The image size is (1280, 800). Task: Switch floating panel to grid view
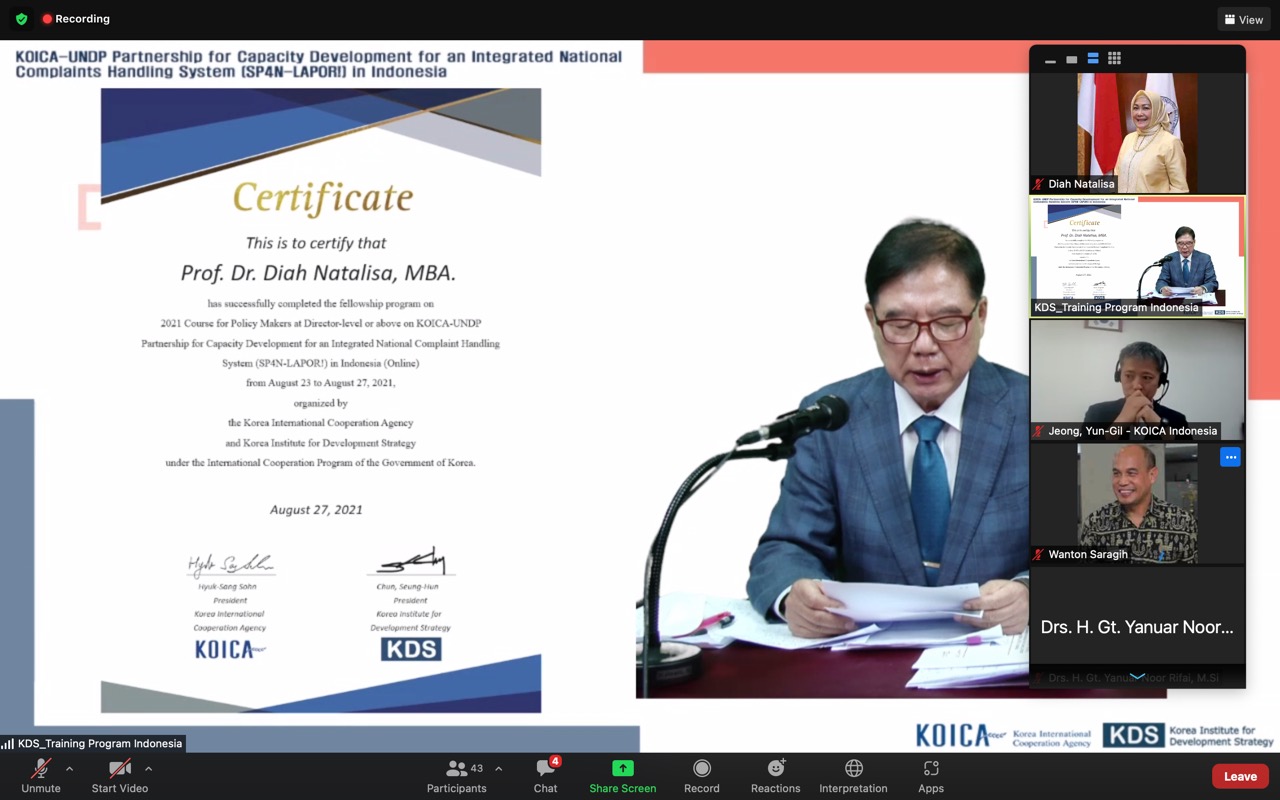click(1114, 59)
